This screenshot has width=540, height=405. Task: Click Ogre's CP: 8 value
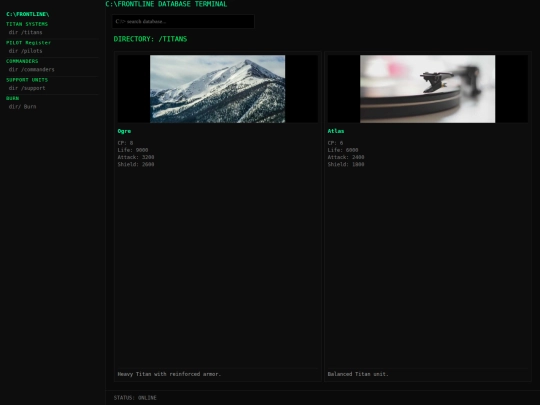pyautogui.click(x=125, y=143)
